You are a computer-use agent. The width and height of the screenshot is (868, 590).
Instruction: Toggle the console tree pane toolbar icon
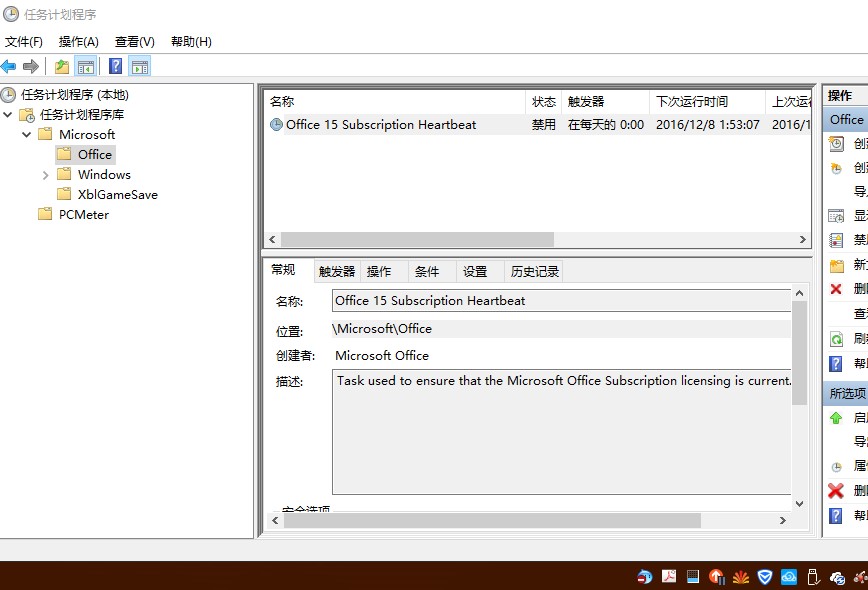(x=86, y=67)
